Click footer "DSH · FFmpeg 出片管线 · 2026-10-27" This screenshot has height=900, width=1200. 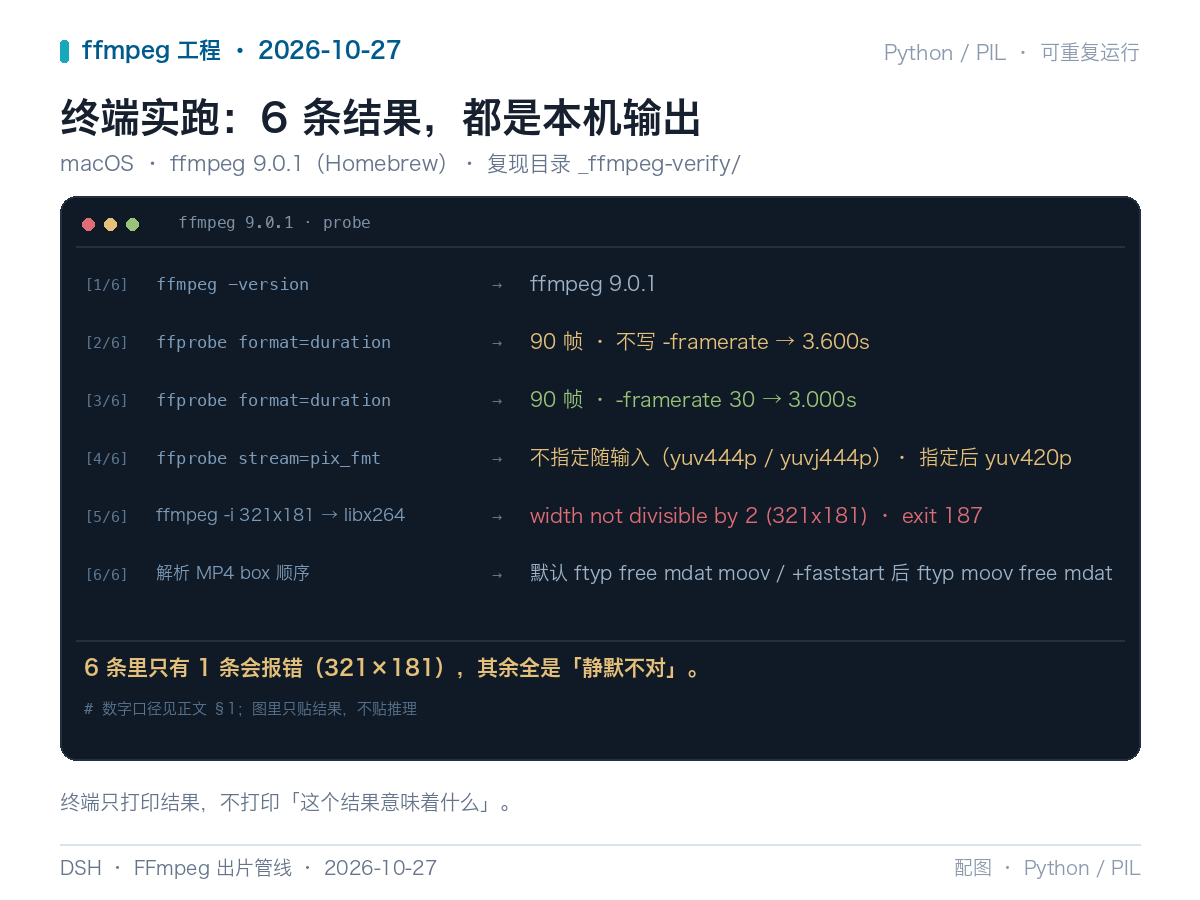[248, 868]
